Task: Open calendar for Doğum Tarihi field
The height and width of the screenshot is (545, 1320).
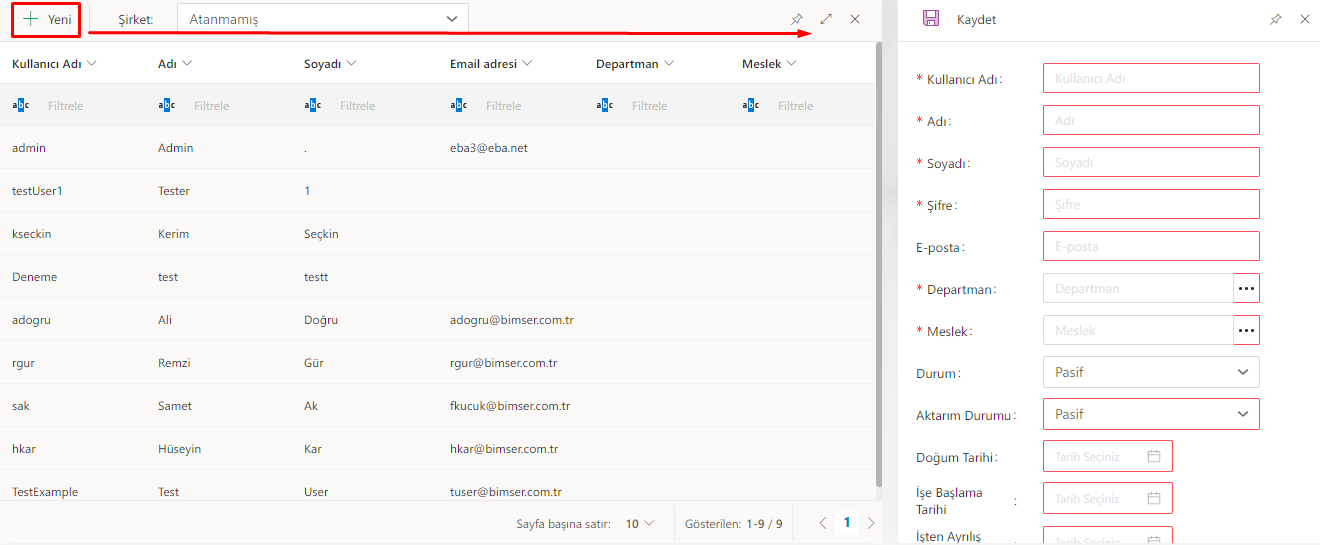Action: click(x=1153, y=456)
